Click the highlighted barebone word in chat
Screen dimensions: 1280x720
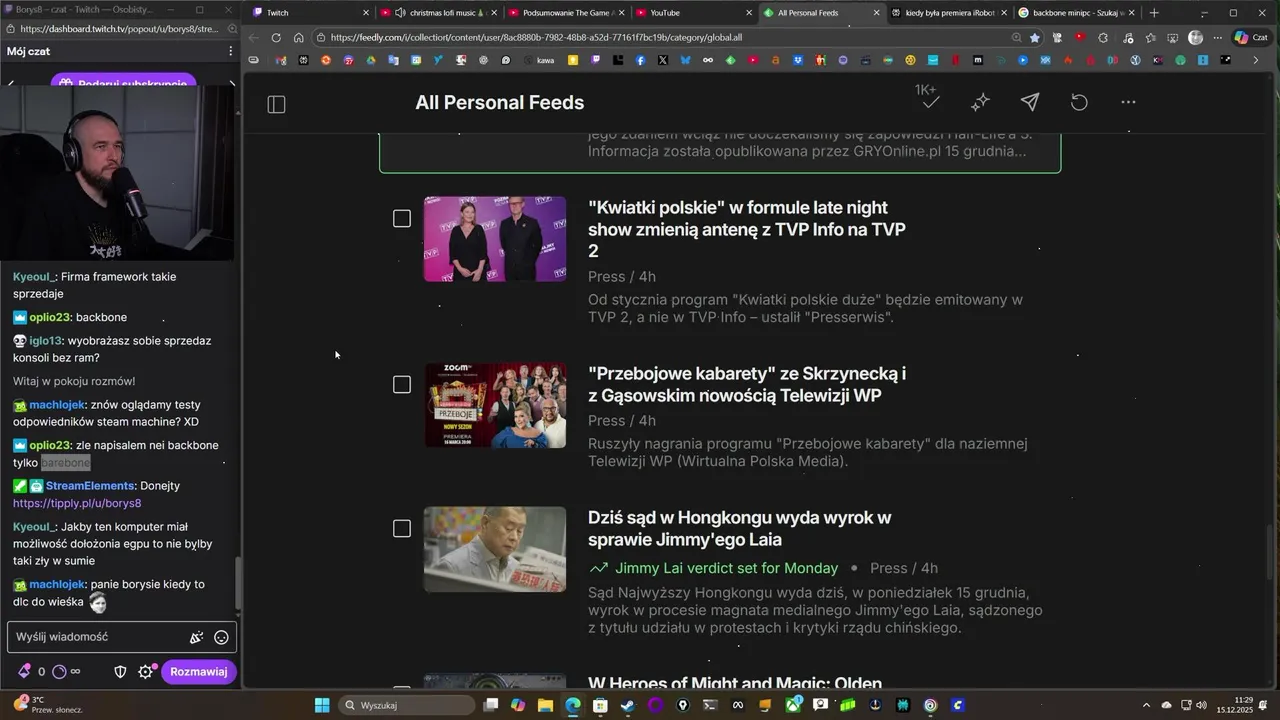coord(66,463)
